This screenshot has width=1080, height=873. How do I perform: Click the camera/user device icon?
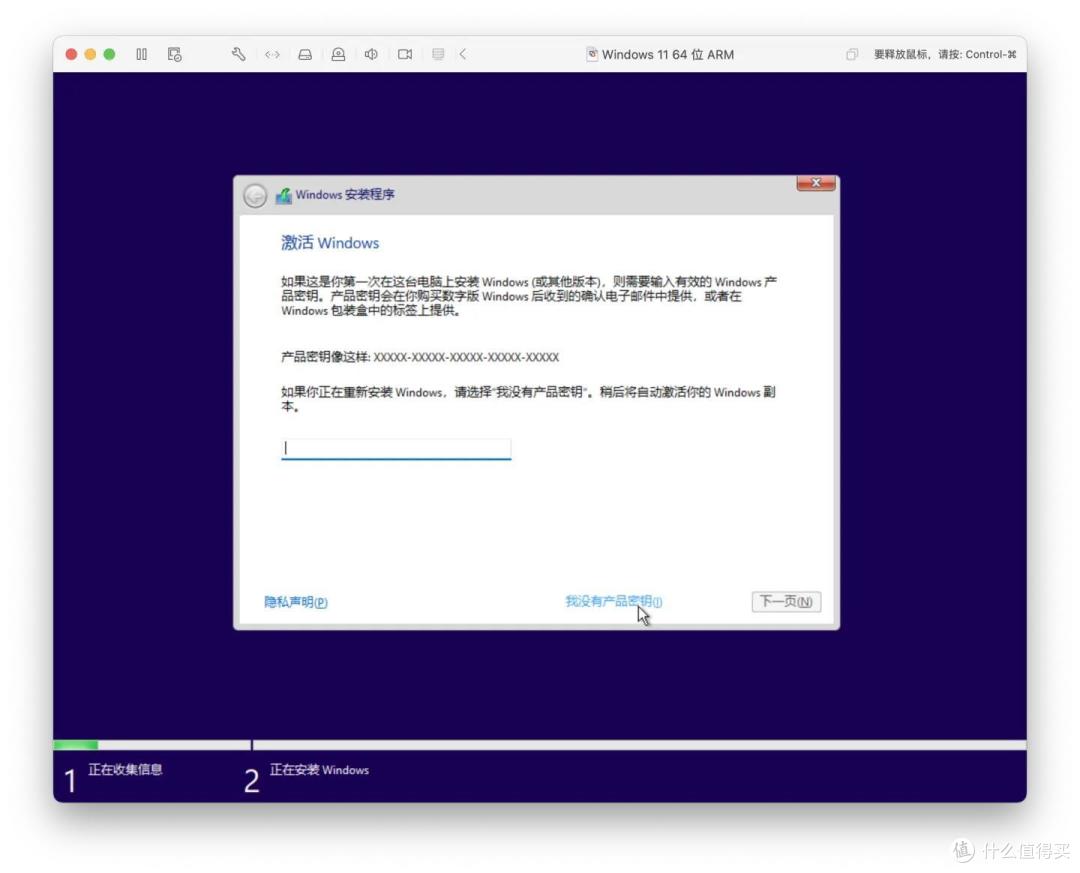pyautogui.click(x=338, y=54)
